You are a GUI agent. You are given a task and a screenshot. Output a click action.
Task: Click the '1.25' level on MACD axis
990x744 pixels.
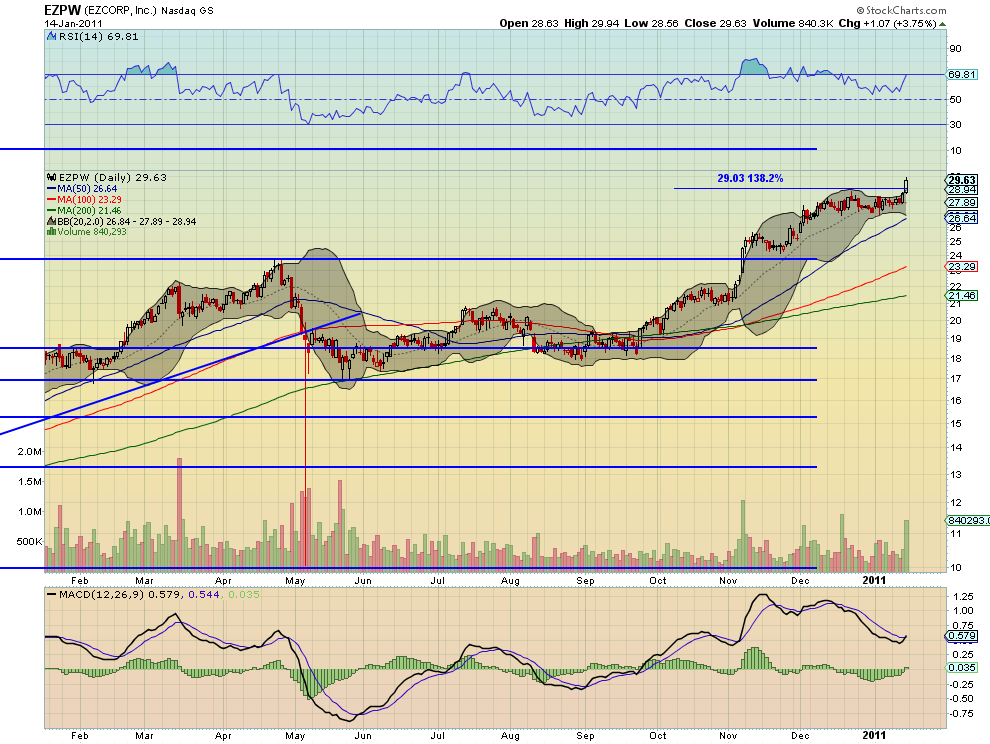(x=963, y=596)
